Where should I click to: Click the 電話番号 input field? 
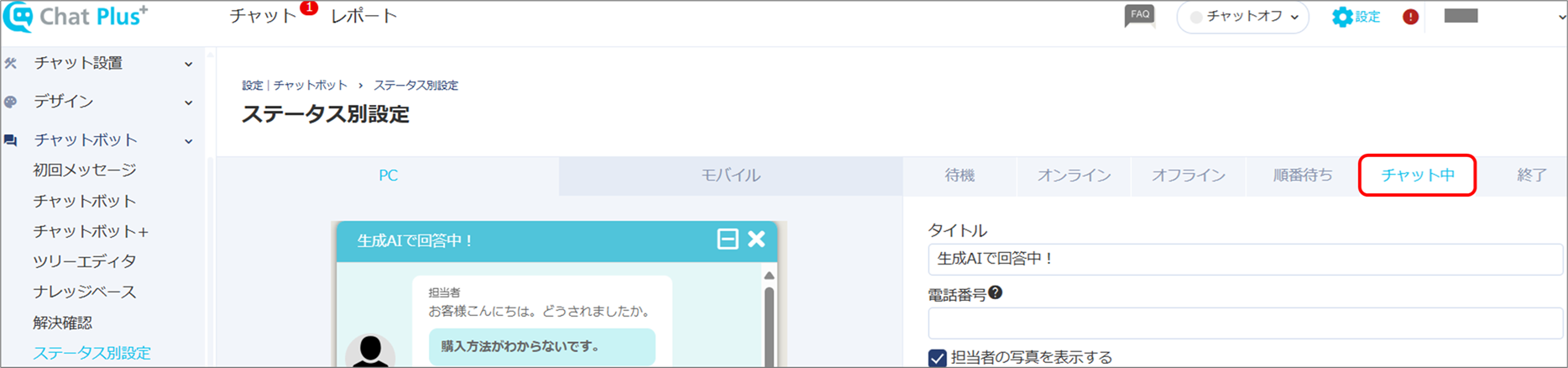pyautogui.click(x=1246, y=323)
